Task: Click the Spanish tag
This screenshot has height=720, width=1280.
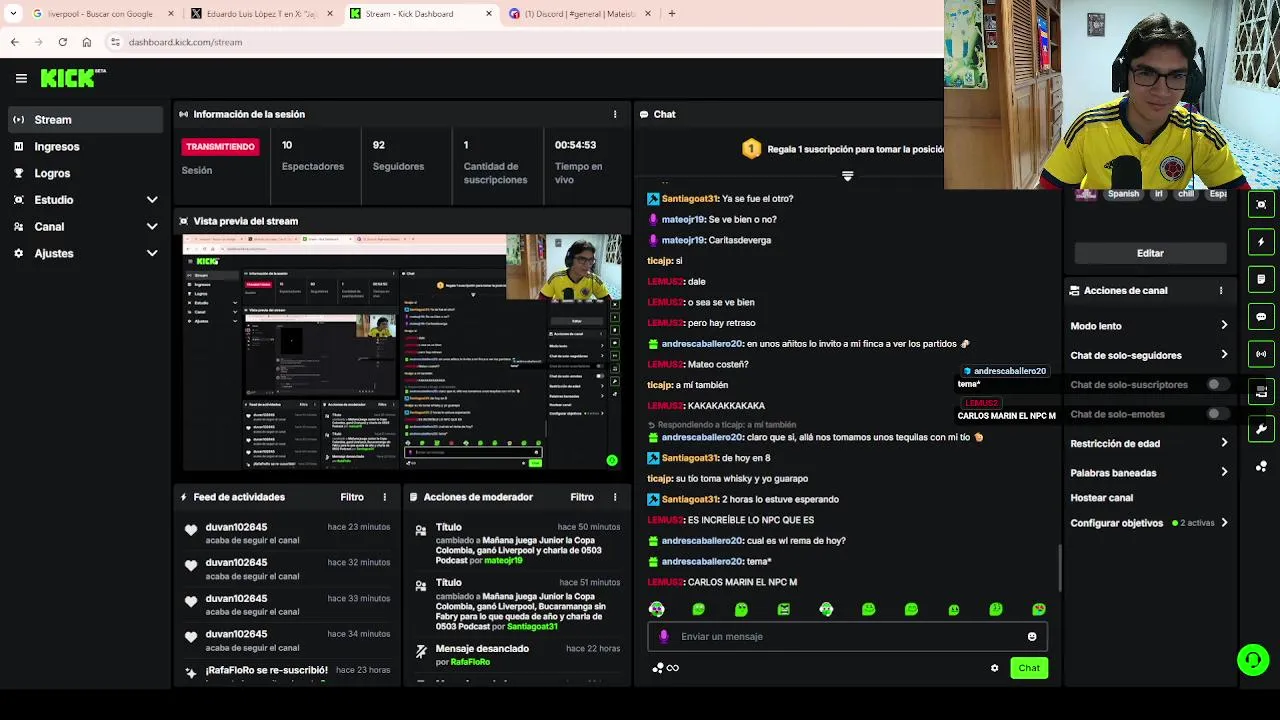Action: pyautogui.click(x=1123, y=194)
